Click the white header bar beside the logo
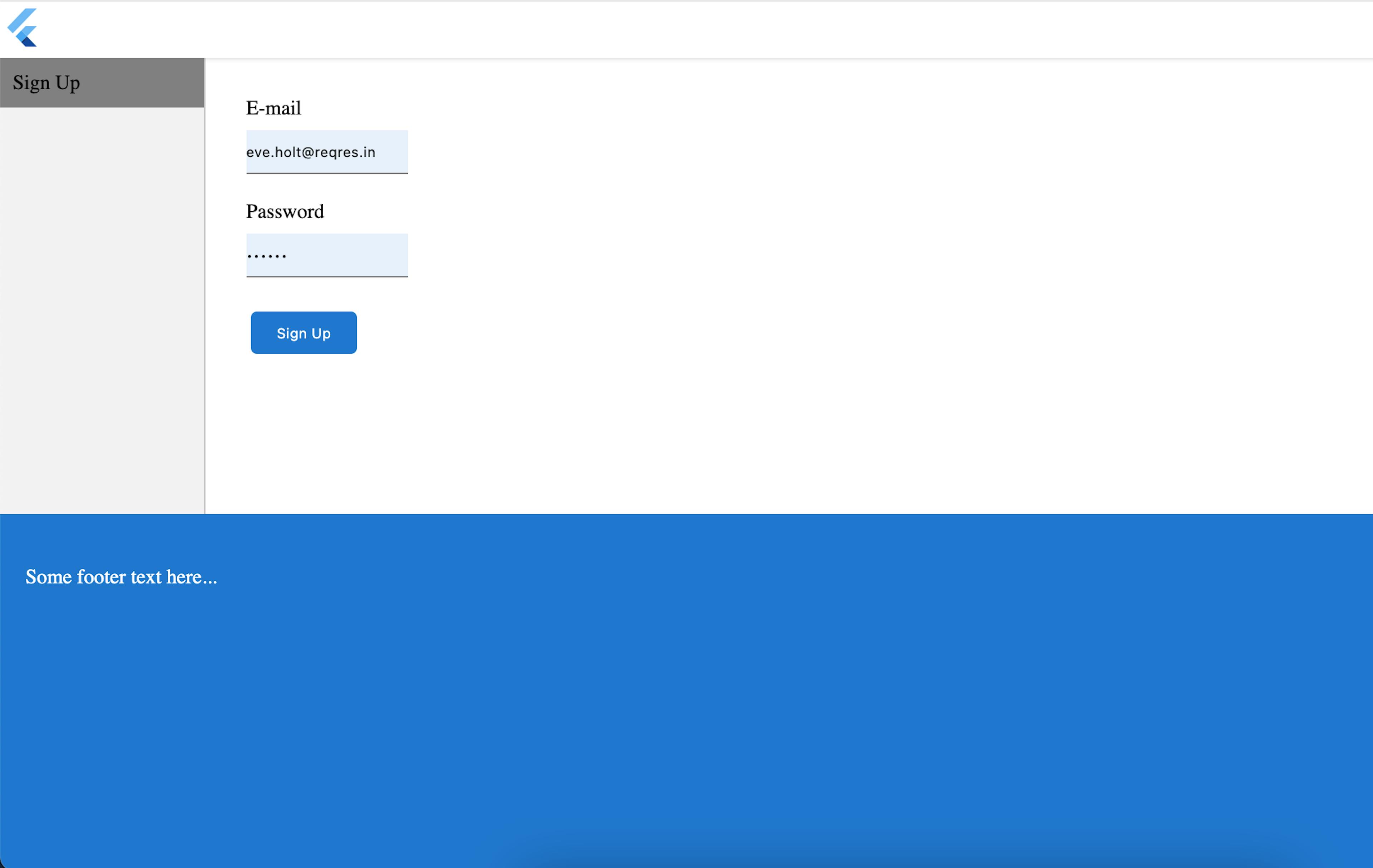 click(x=684, y=29)
